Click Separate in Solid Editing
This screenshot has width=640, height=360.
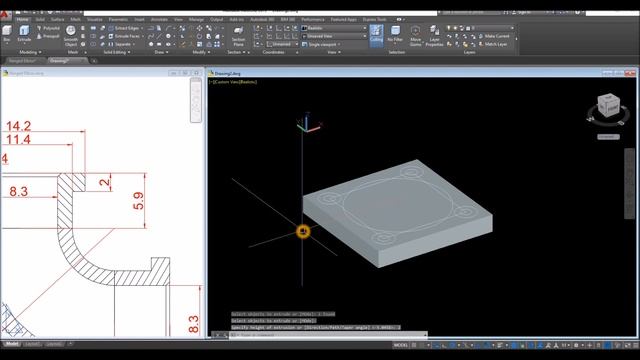coord(120,44)
